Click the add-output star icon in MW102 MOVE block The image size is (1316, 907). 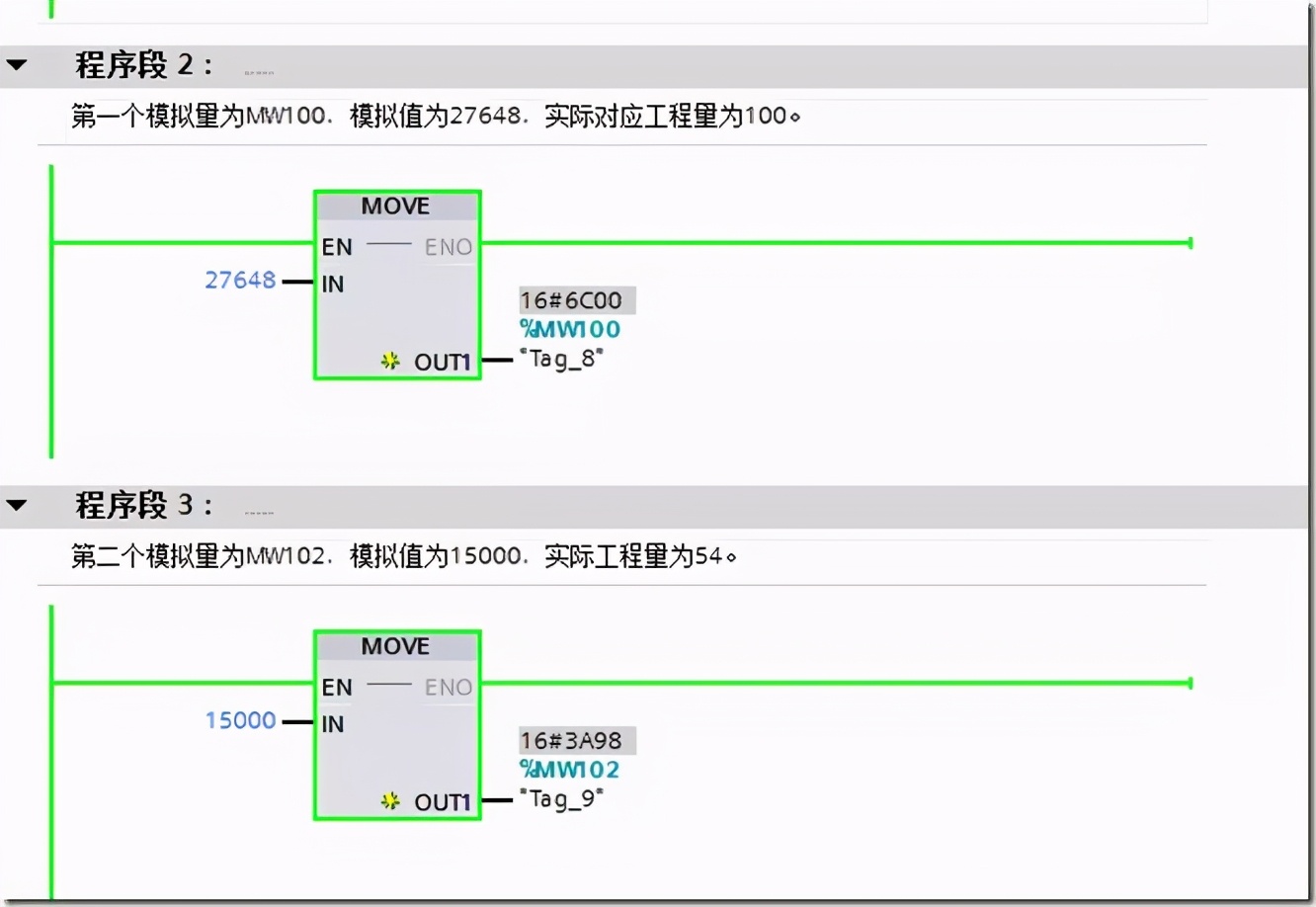pyautogui.click(x=390, y=801)
